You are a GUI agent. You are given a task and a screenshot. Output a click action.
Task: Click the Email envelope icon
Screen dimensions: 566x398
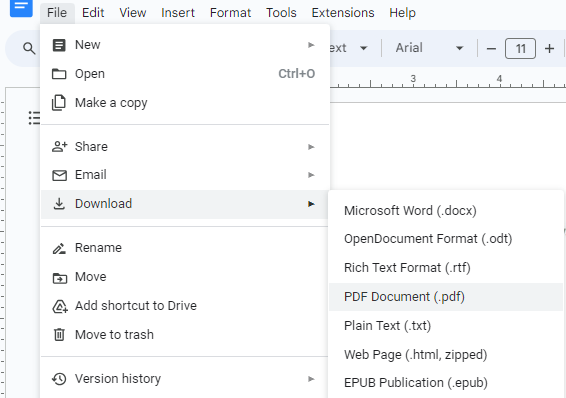pyautogui.click(x=60, y=175)
